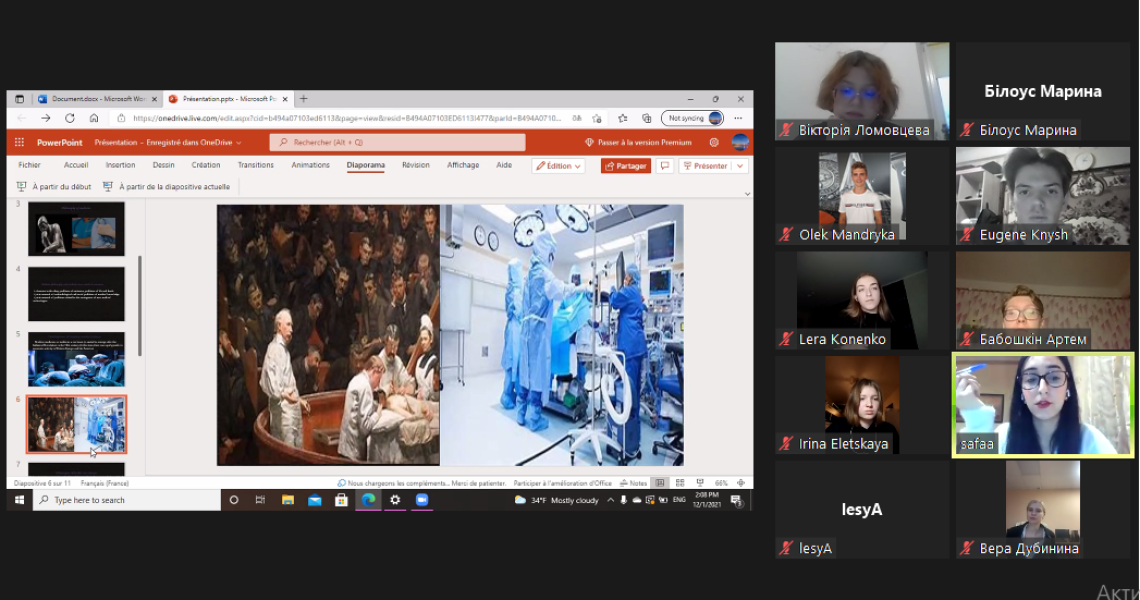Click Passer à la version Premium
This screenshot has height=600, width=1140.
pos(638,143)
